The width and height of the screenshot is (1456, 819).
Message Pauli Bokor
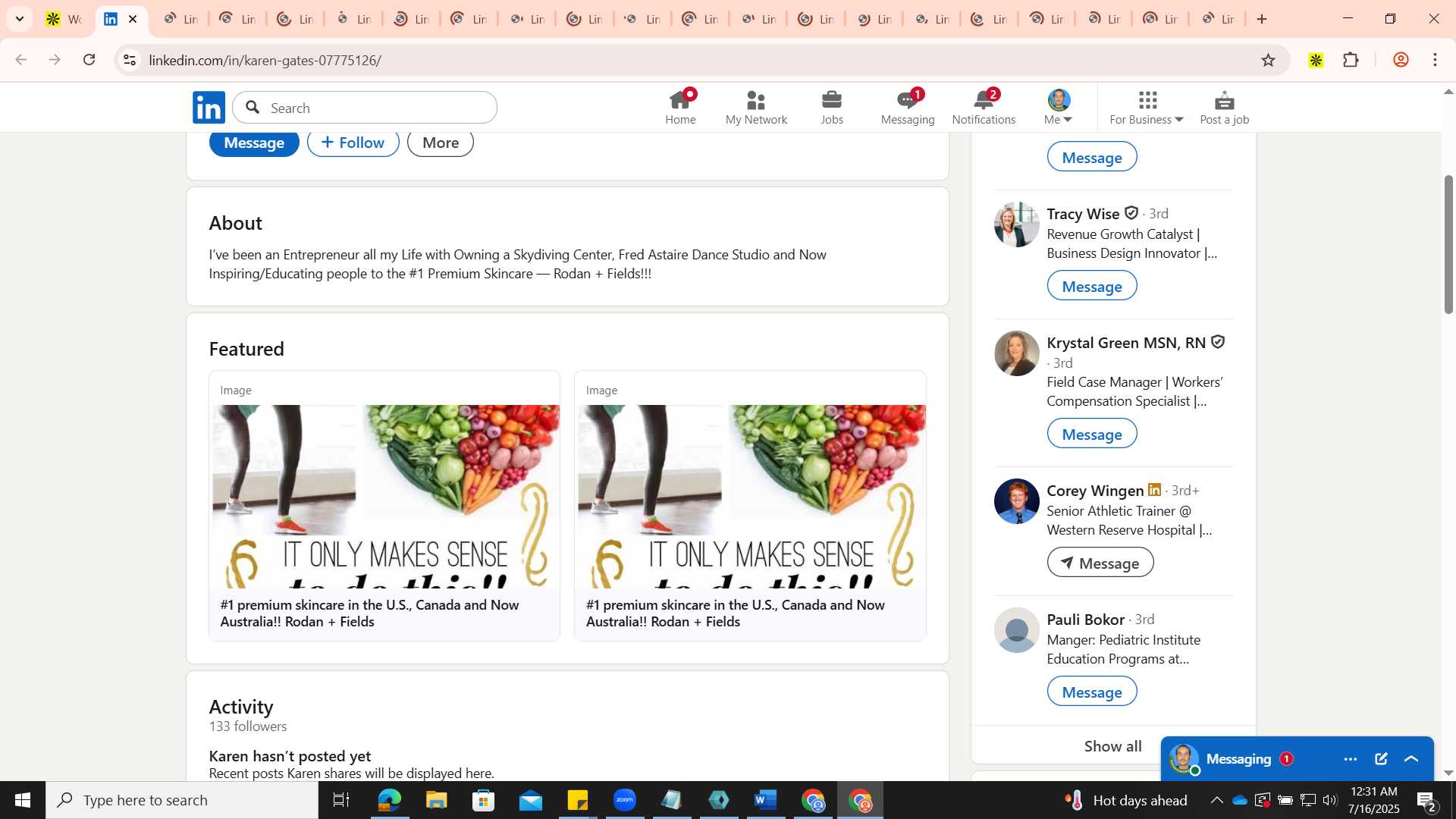coord(1092,692)
